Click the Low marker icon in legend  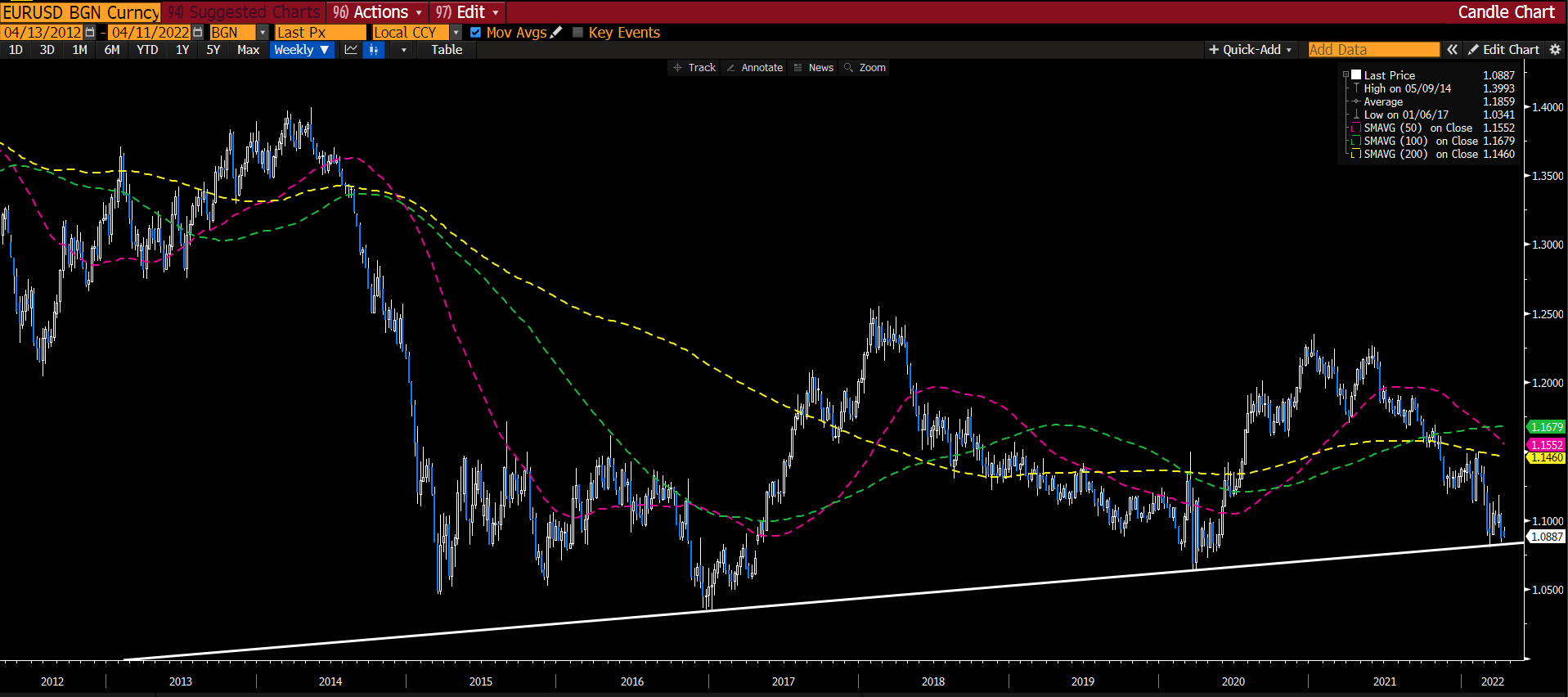tap(1356, 115)
